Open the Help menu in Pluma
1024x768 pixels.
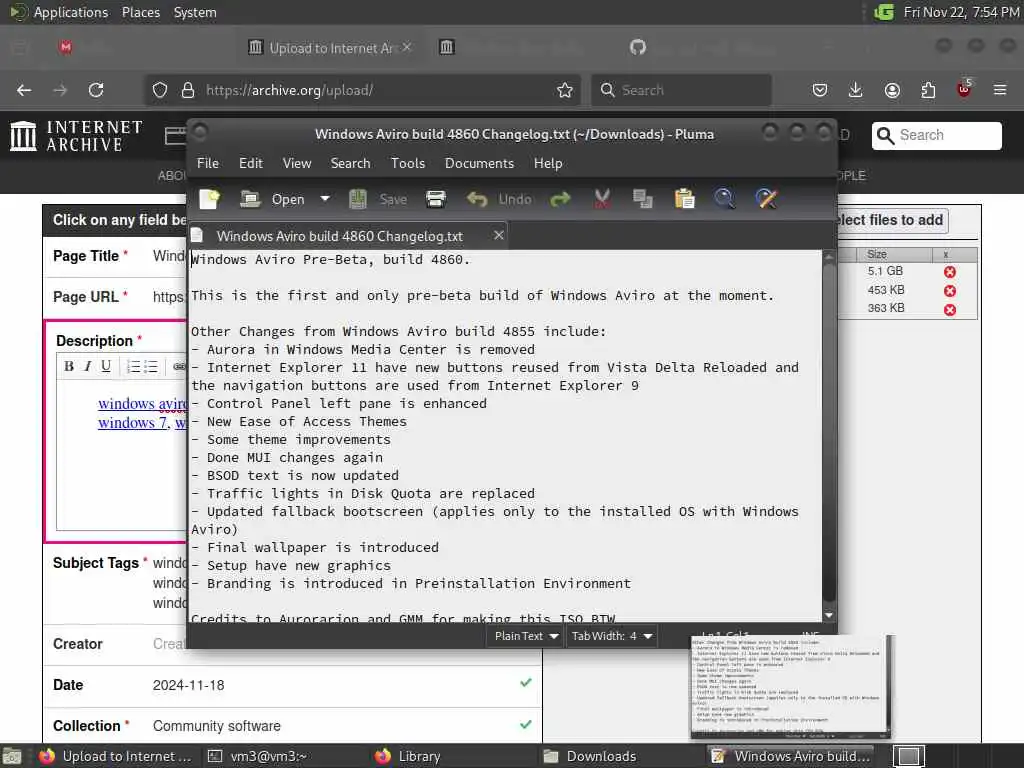pyautogui.click(x=548, y=163)
